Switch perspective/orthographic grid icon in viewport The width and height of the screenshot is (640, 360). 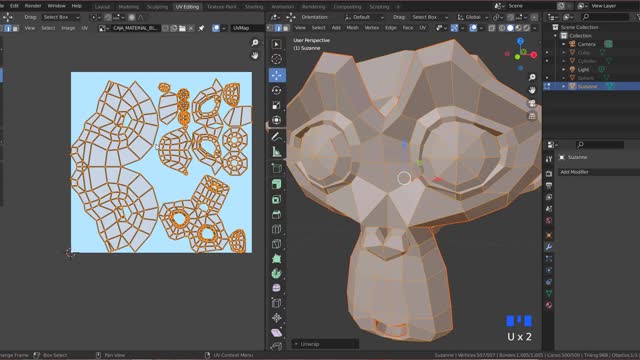[532, 116]
